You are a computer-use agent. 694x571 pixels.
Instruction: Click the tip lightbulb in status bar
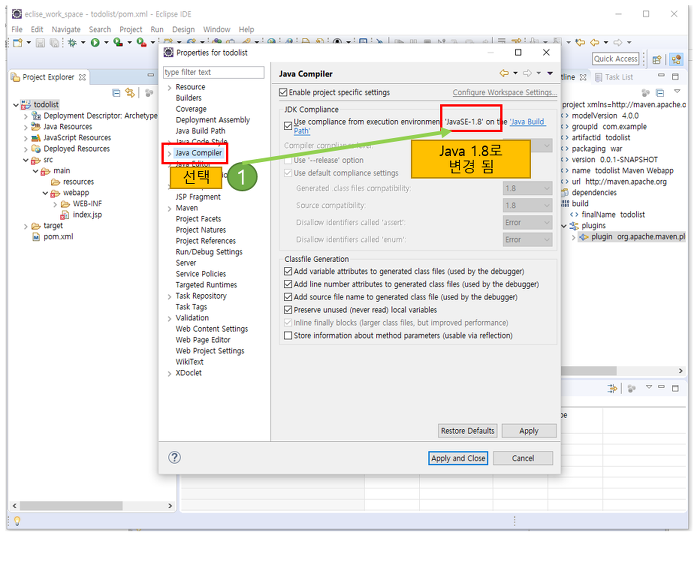point(17,521)
